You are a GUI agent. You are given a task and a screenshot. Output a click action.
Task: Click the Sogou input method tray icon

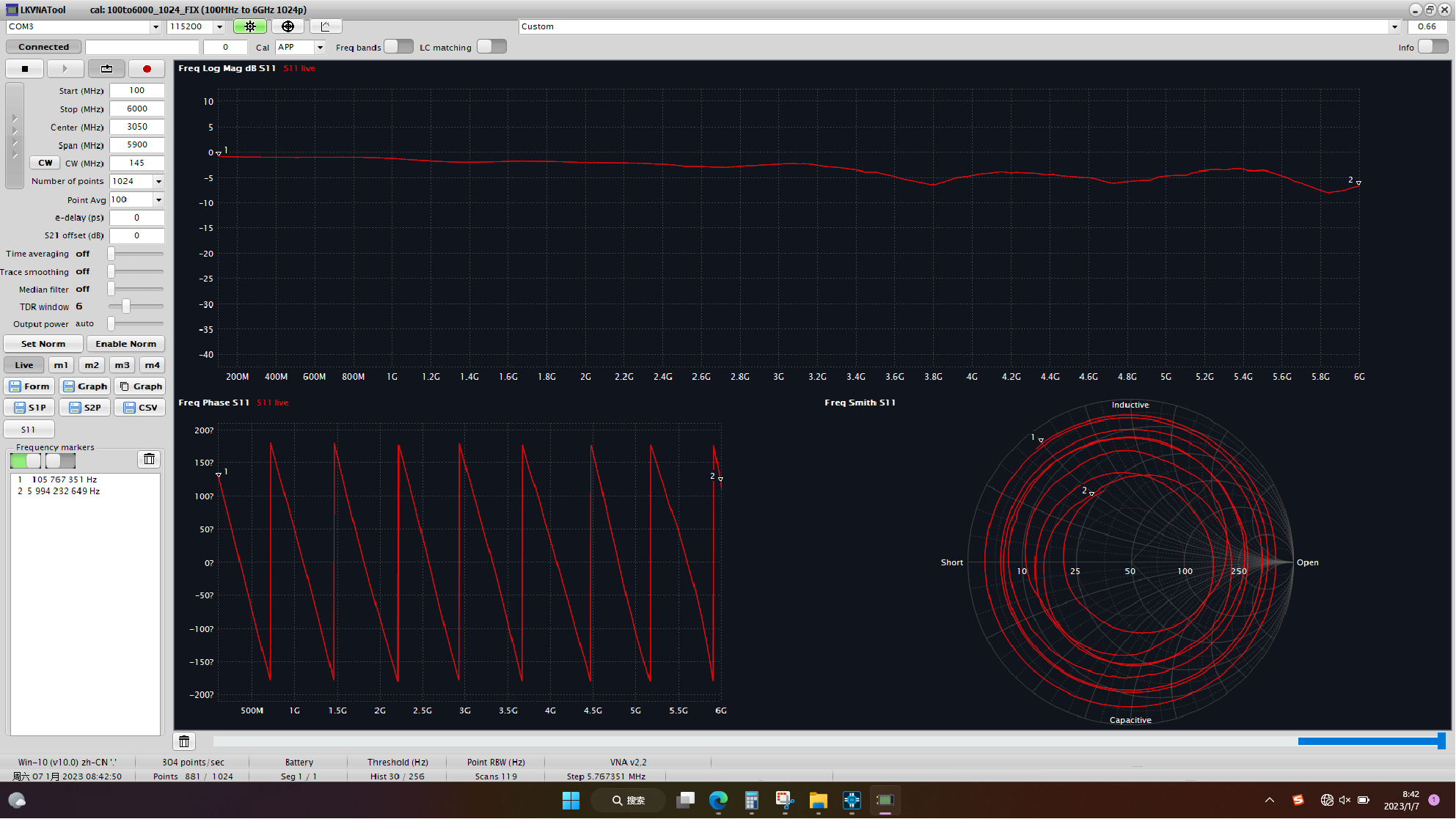pyautogui.click(x=1298, y=800)
